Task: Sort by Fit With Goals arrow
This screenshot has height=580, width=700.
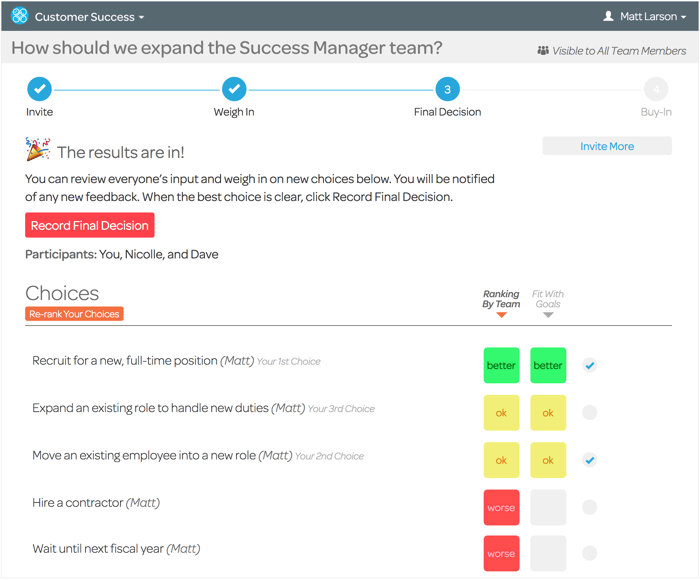Action: tap(548, 315)
